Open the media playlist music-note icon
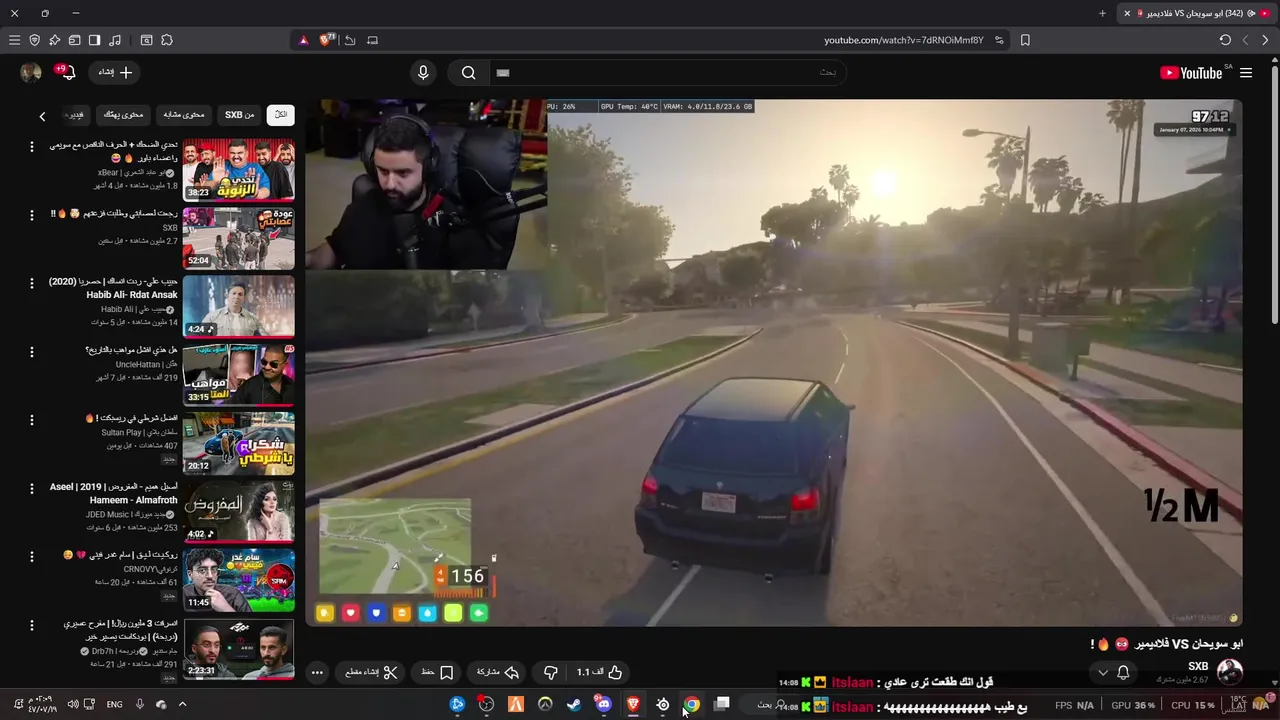 (115, 40)
